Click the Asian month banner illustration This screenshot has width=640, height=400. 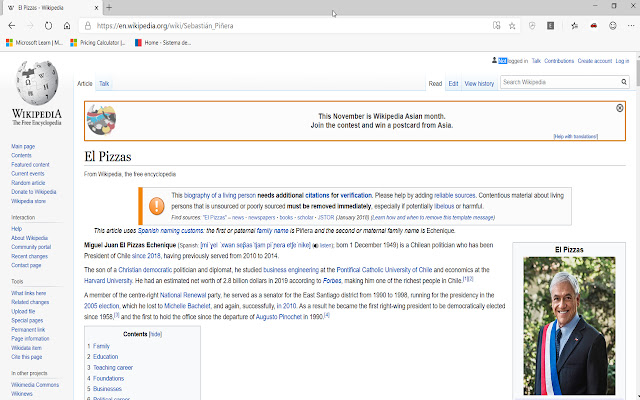pyautogui.click(x=101, y=120)
